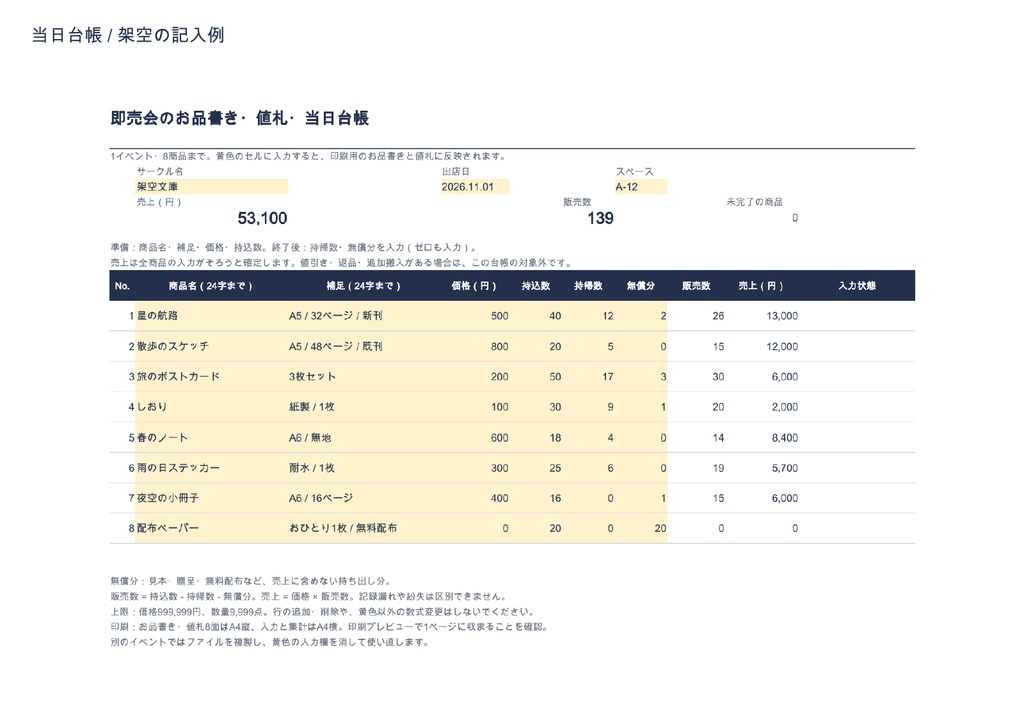The image size is (1024, 704).
Task: Select the 出店日 cell showing 2026.11.01
Action: [x=475, y=187]
